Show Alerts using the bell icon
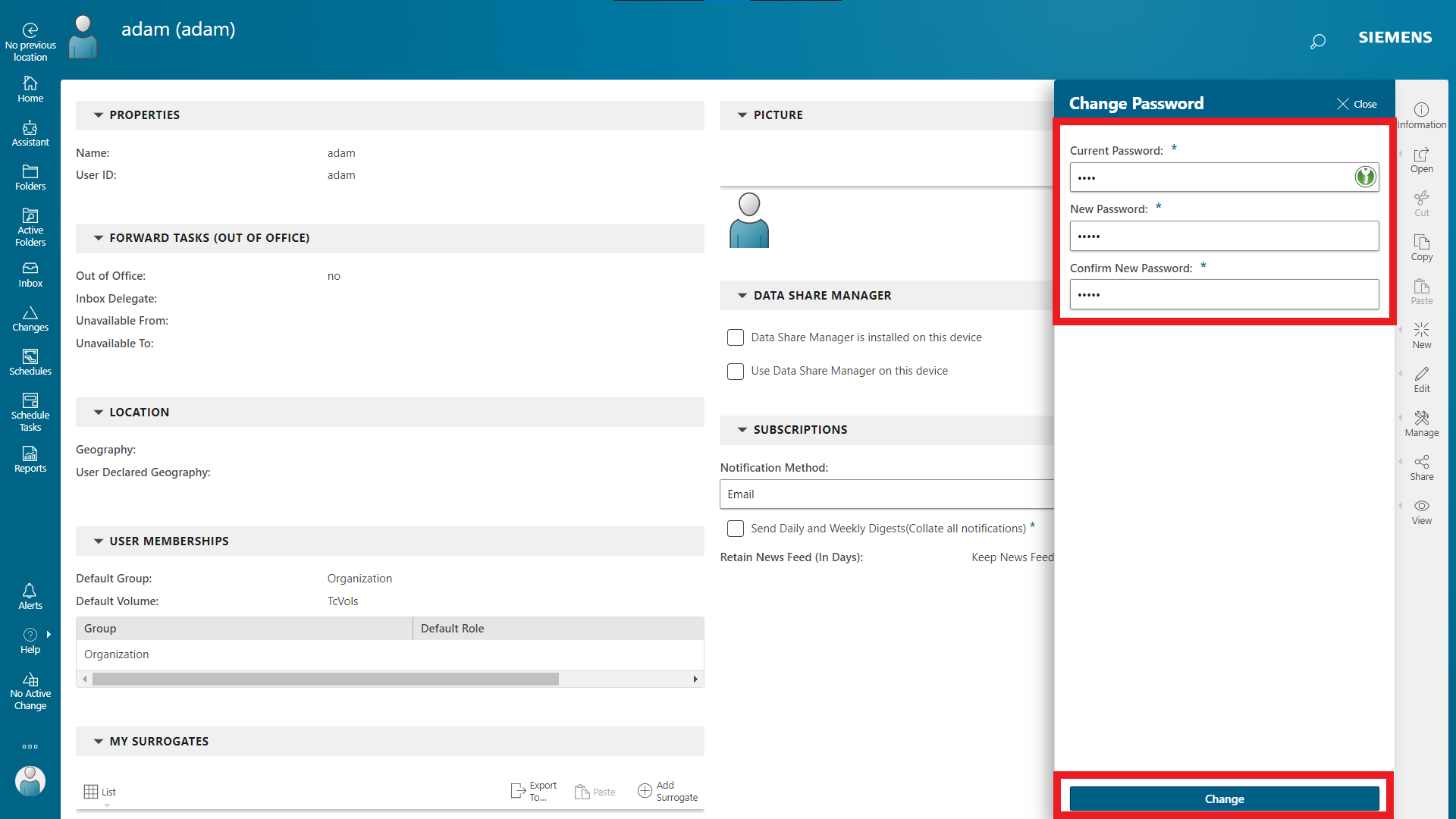This screenshot has width=1456, height=819. [30, 597]
